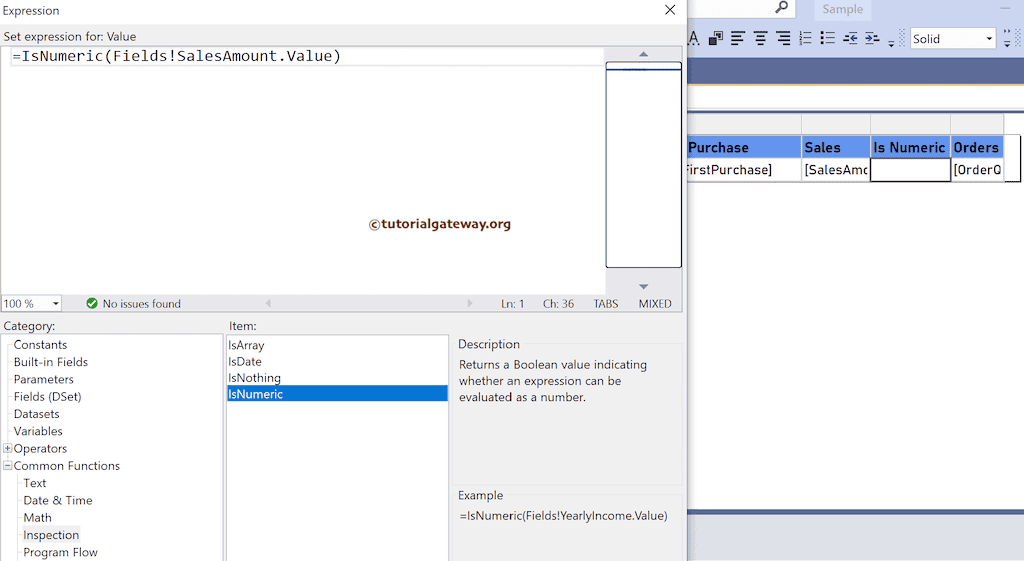Select the Operators category
Image resolution: width=1024 pixels, height=561 pixels.
[x=40, y=449]
